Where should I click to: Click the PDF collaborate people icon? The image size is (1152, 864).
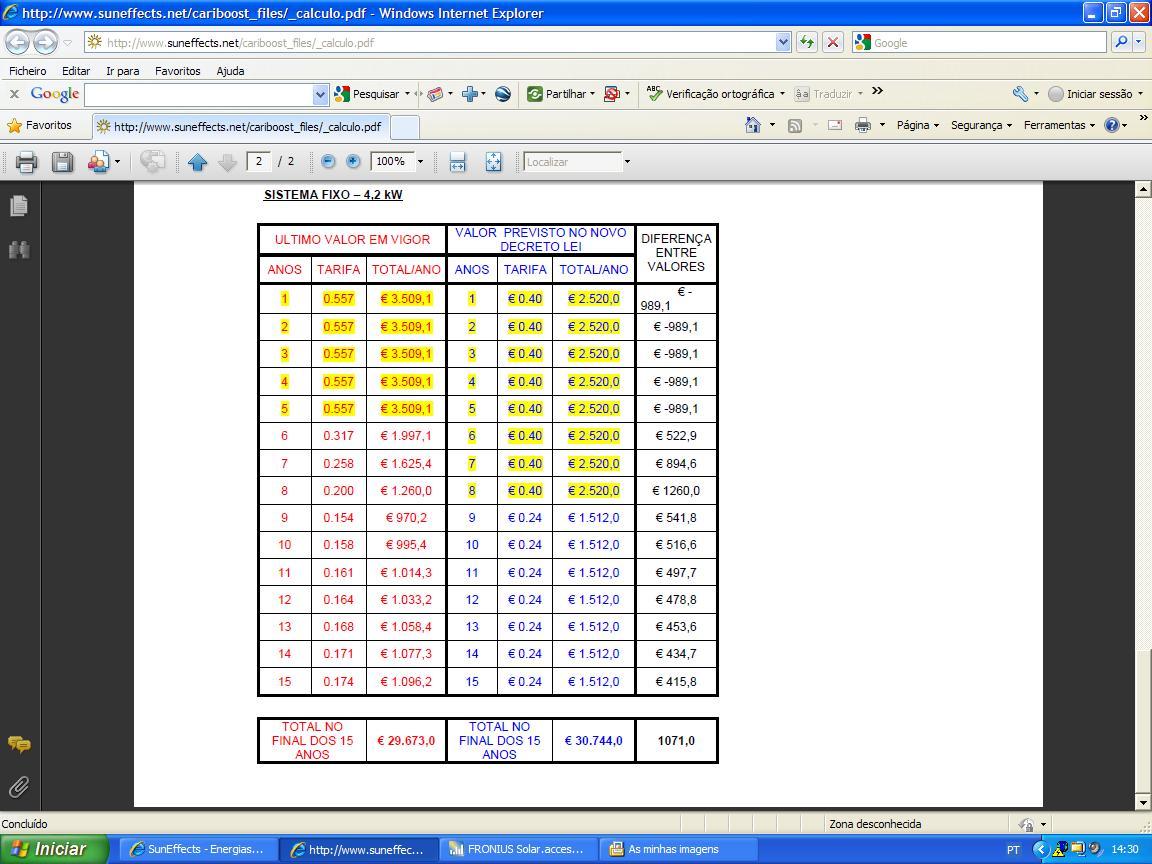tap(98, 162)
